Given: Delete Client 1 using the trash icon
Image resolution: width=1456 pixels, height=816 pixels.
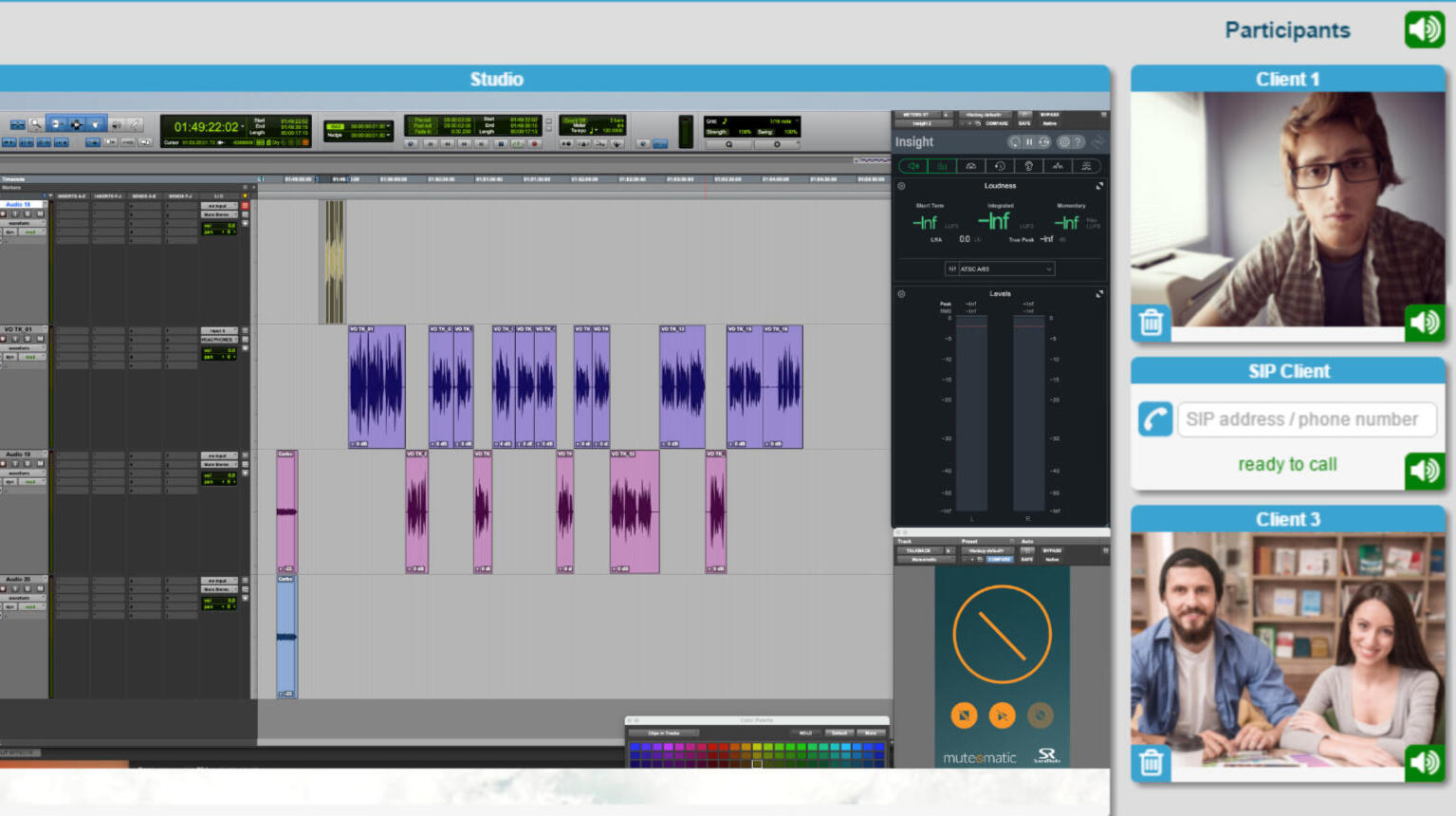Looking at the screenshot, I should pyautogui.click(x=1151, y=323).
